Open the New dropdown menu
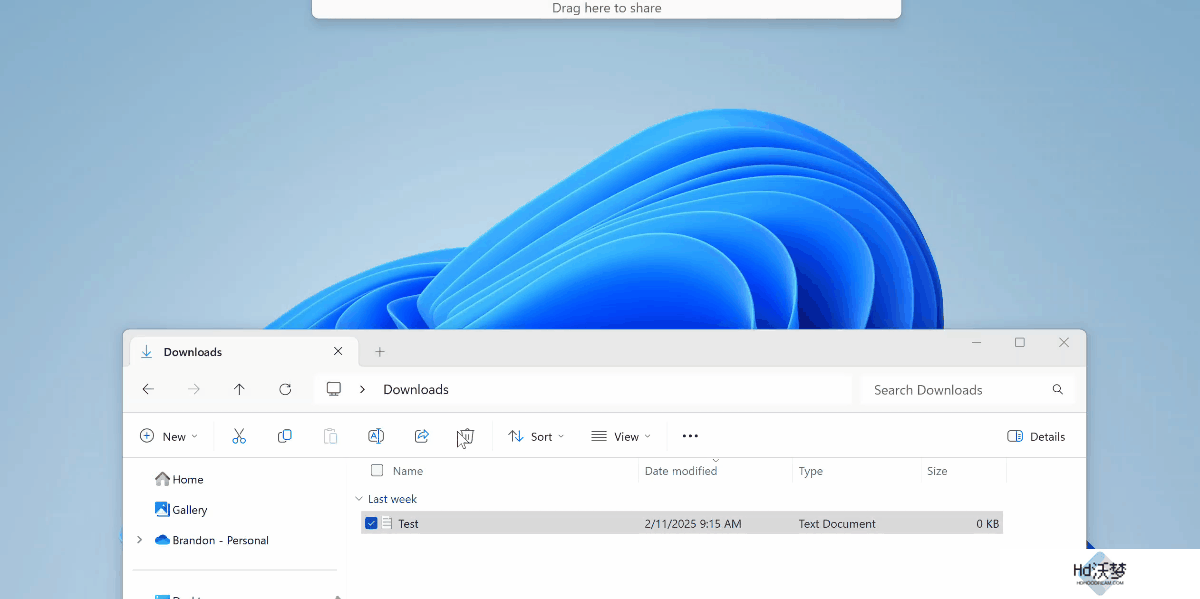 [169, 436]
